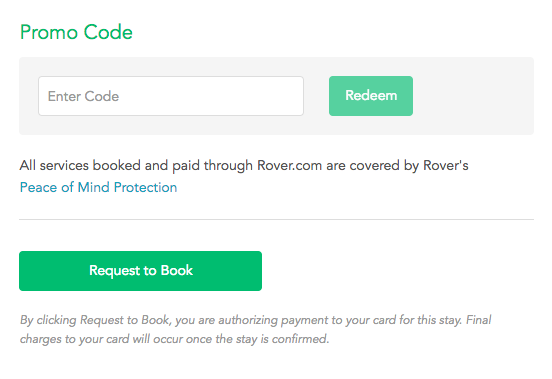Open the Peace of Mind Protection link

click(98, 187)
